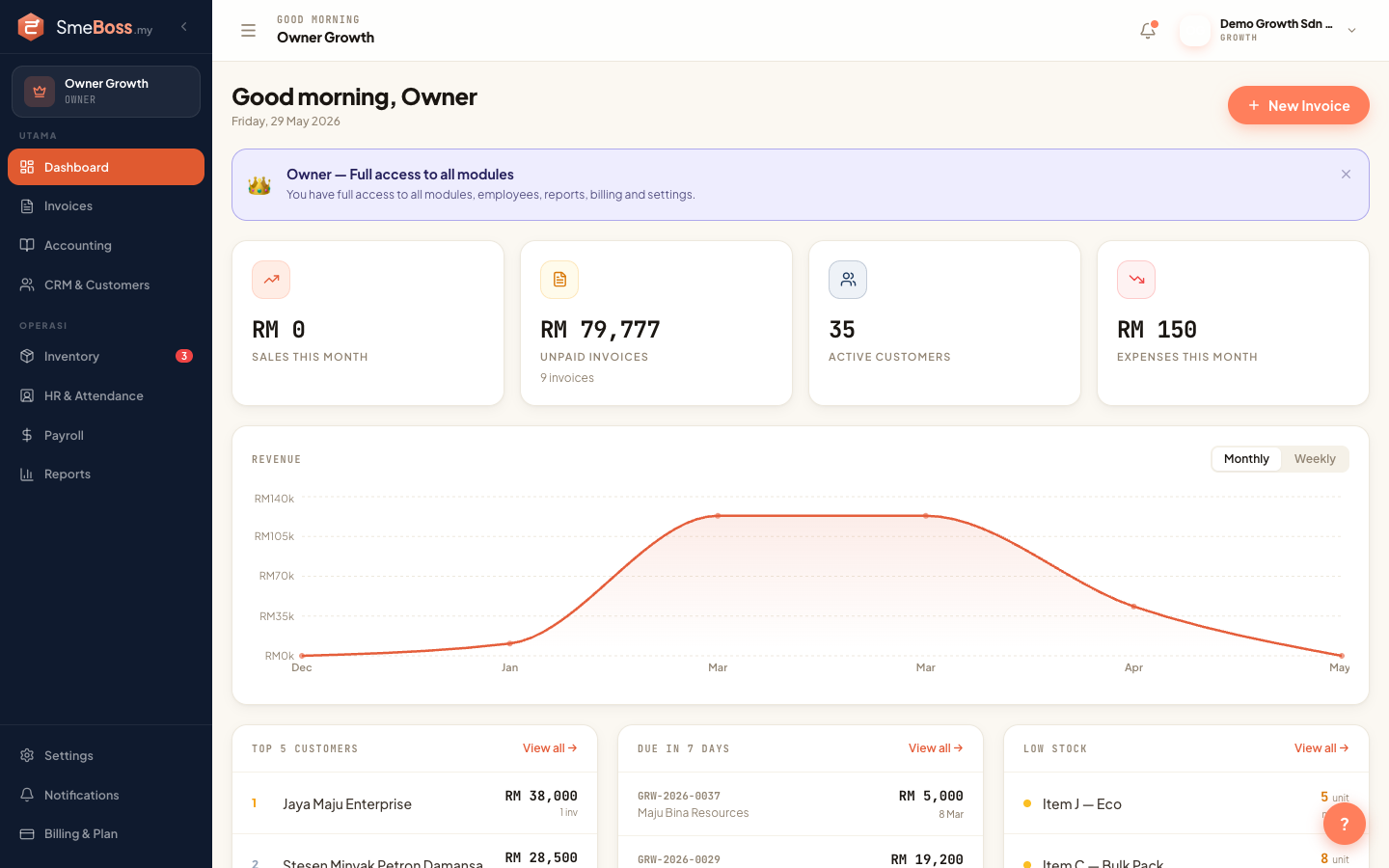
Task: Open the Owner Growth role card
Action: coord(106,92)
